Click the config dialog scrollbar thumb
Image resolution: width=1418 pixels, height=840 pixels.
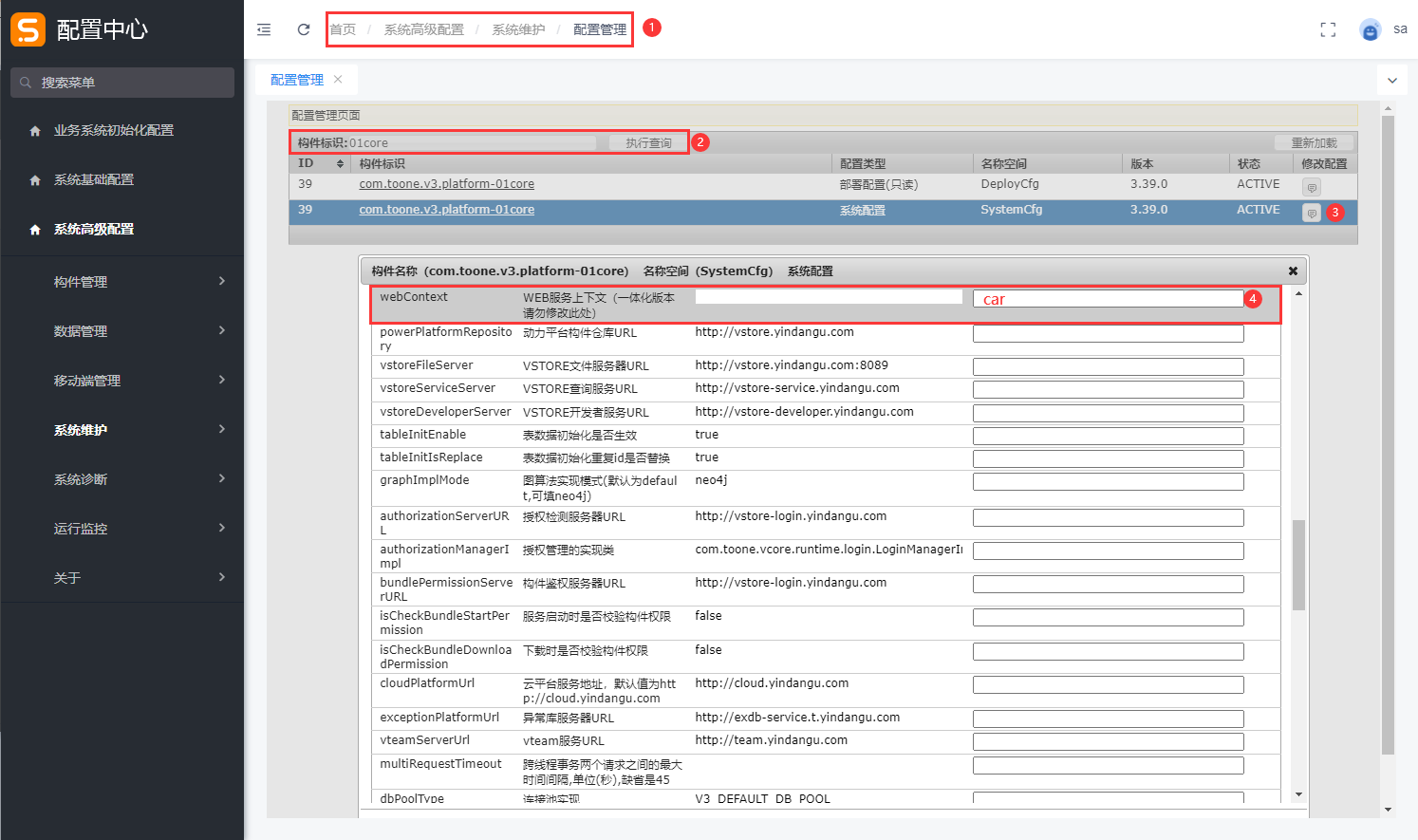1298,565
